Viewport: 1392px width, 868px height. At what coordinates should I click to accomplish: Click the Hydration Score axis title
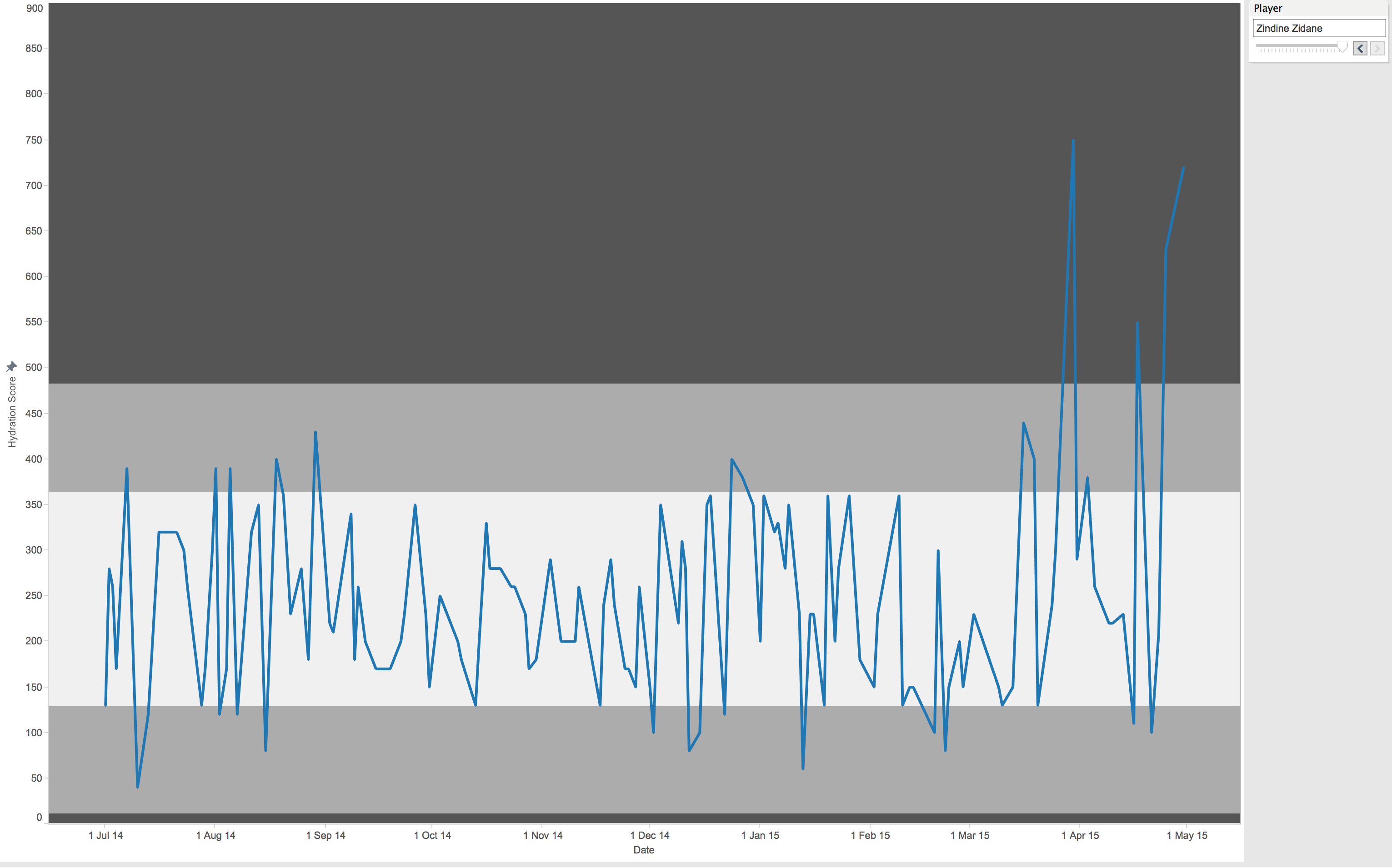point(12,412)
